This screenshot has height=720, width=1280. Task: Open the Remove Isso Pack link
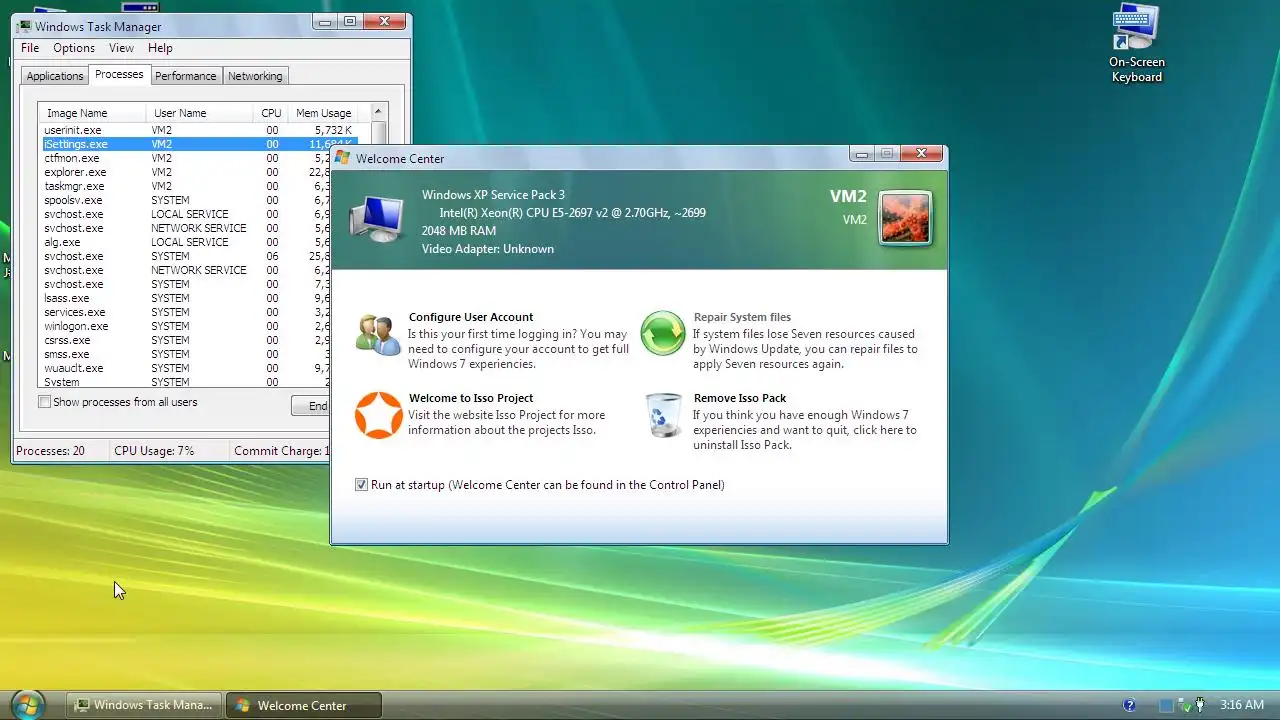[740, 398]
